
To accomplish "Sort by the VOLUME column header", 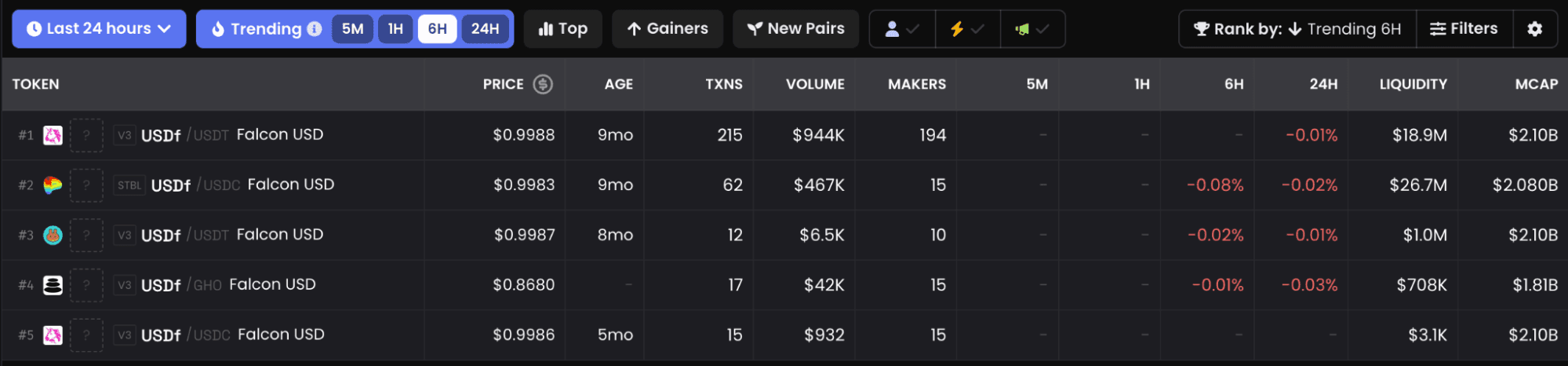I will tap(815, 84).
